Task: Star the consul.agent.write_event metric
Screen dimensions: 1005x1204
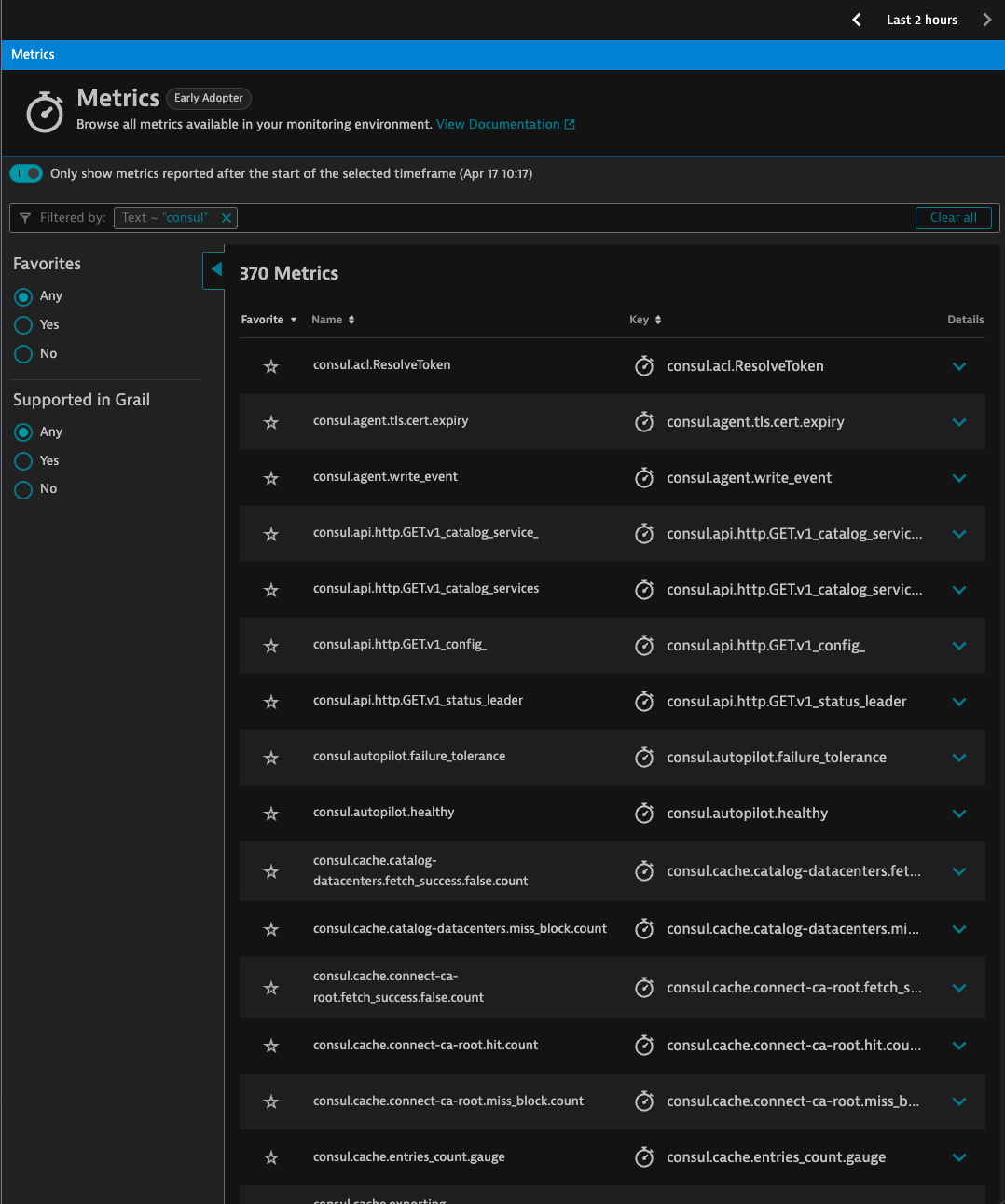Action: [271, 478]
